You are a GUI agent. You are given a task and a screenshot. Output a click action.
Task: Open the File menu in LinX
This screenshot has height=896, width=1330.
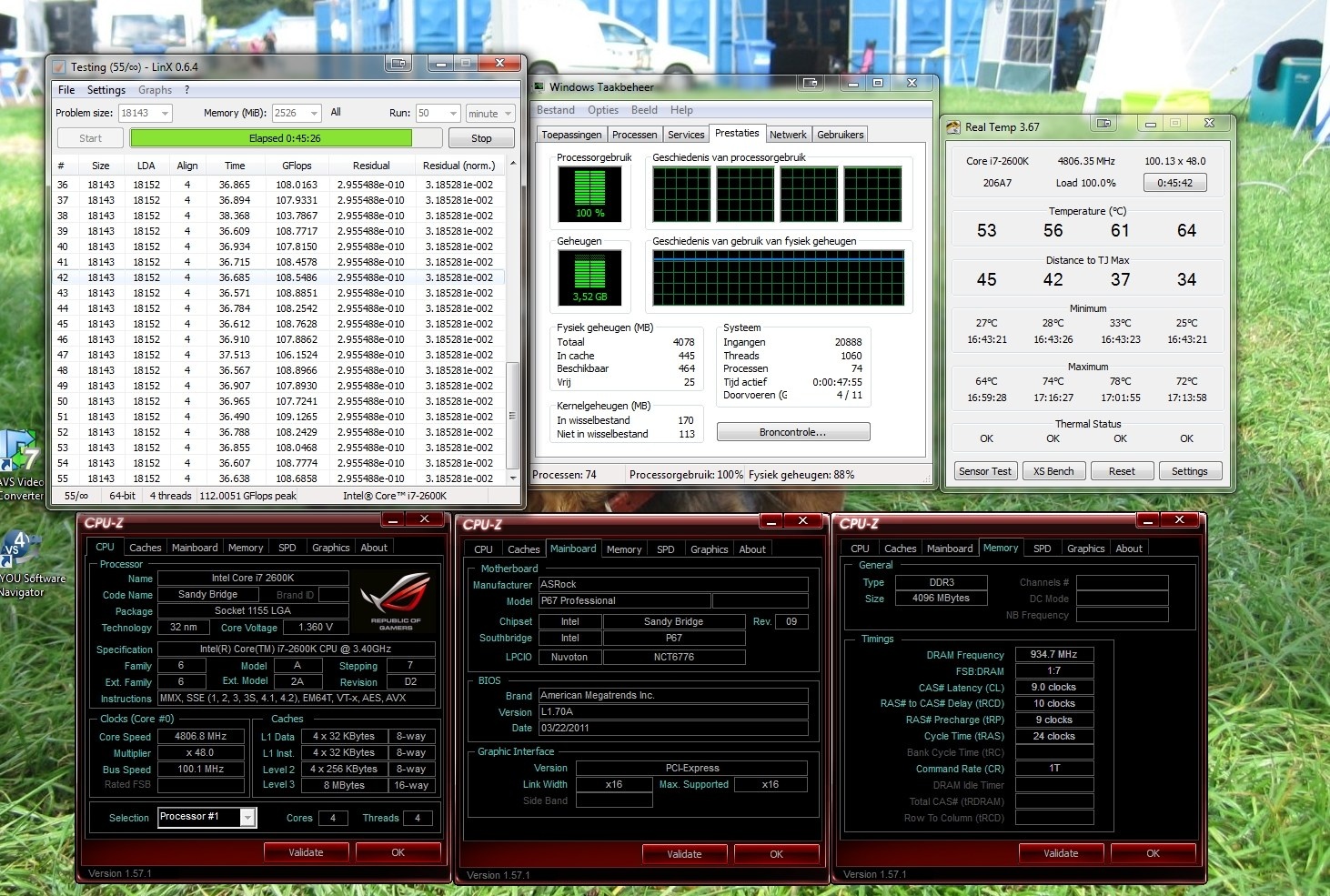(x=66, y=90)
